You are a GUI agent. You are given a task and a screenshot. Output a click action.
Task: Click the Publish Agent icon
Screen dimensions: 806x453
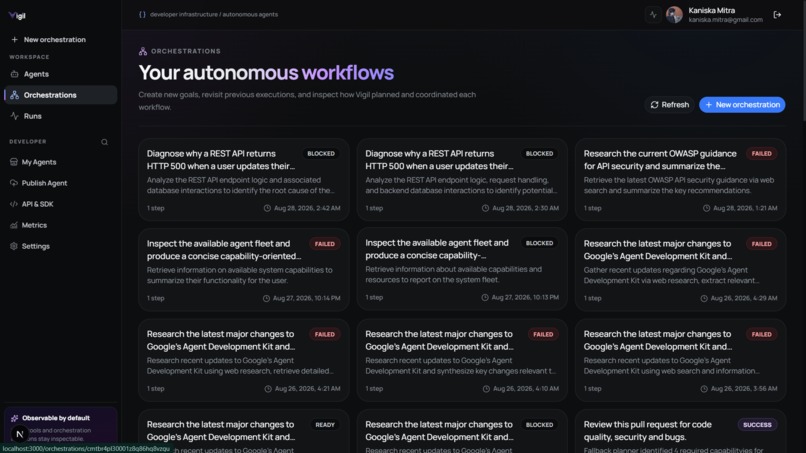(14, 183)
